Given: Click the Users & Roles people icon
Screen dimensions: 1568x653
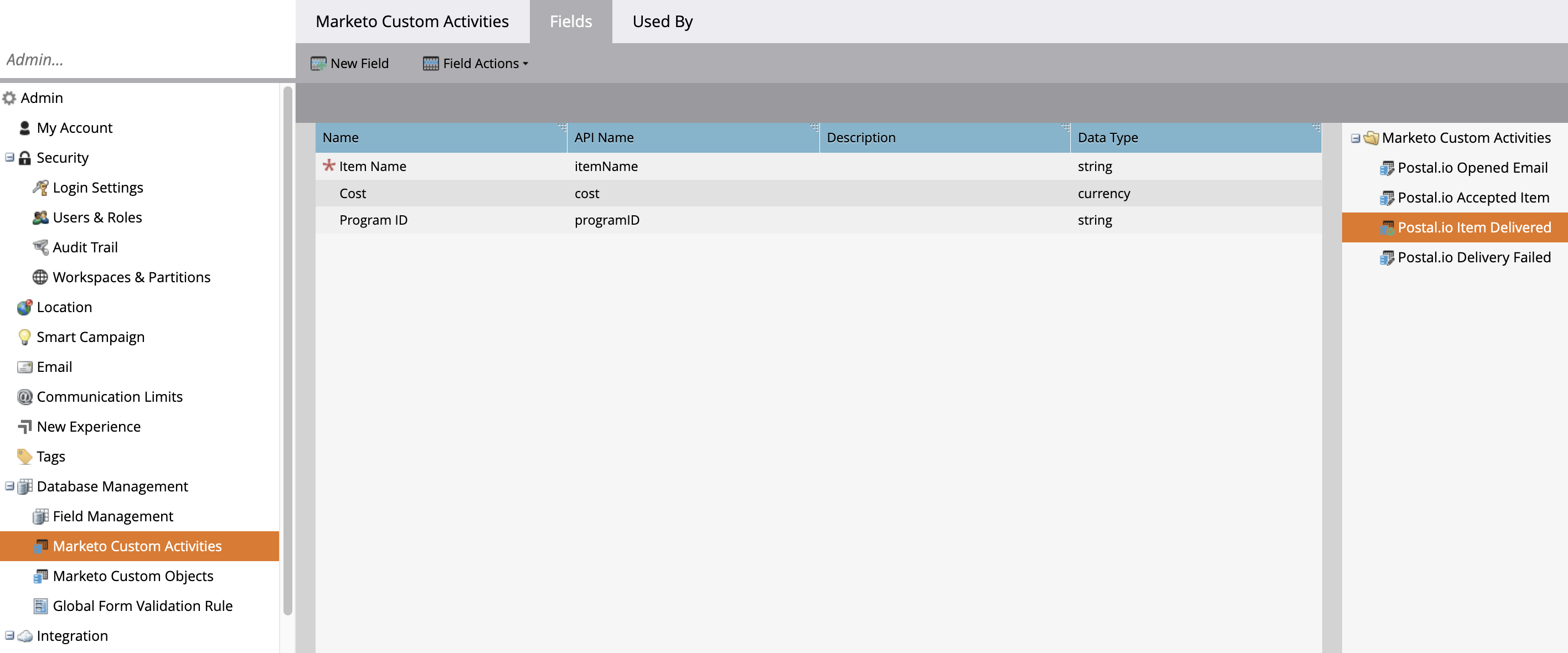Looking at the screenshot, I should (x=40, y=217).
